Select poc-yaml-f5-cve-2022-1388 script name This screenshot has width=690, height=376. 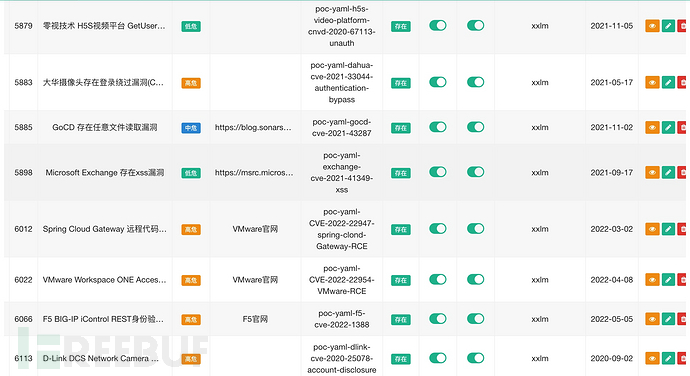341,319
